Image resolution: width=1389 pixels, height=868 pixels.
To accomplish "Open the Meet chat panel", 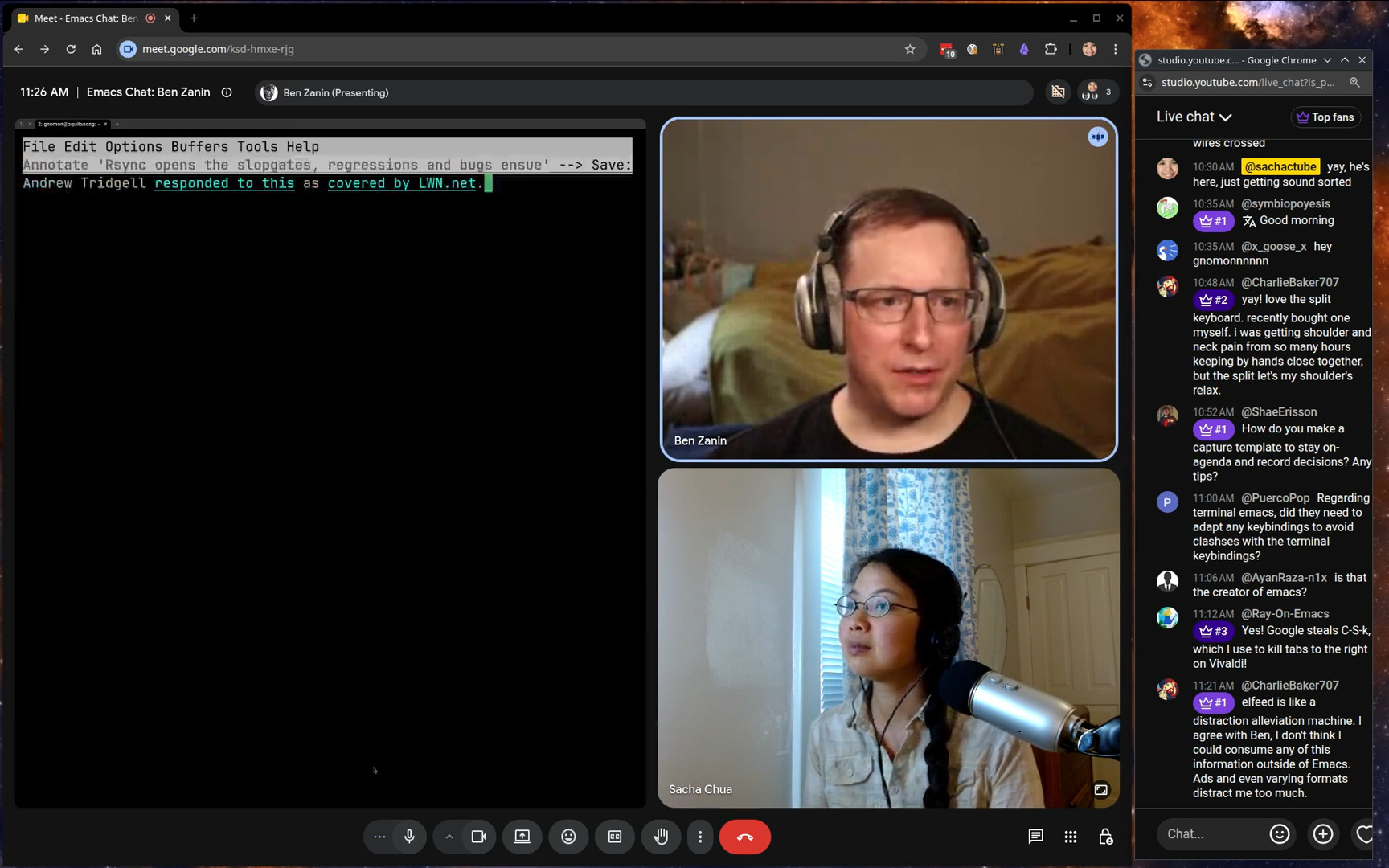I will [x=1035, y=837].
